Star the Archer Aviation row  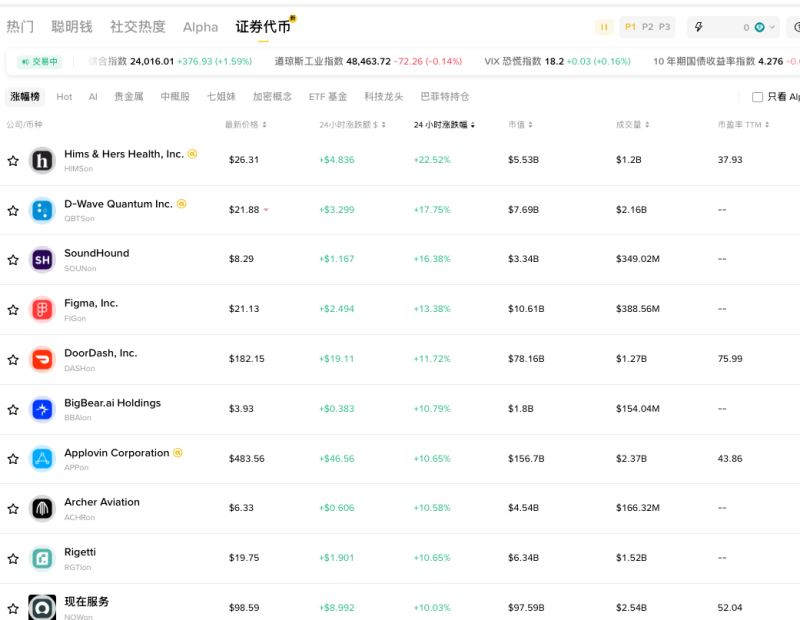click(x=13, y=508)
